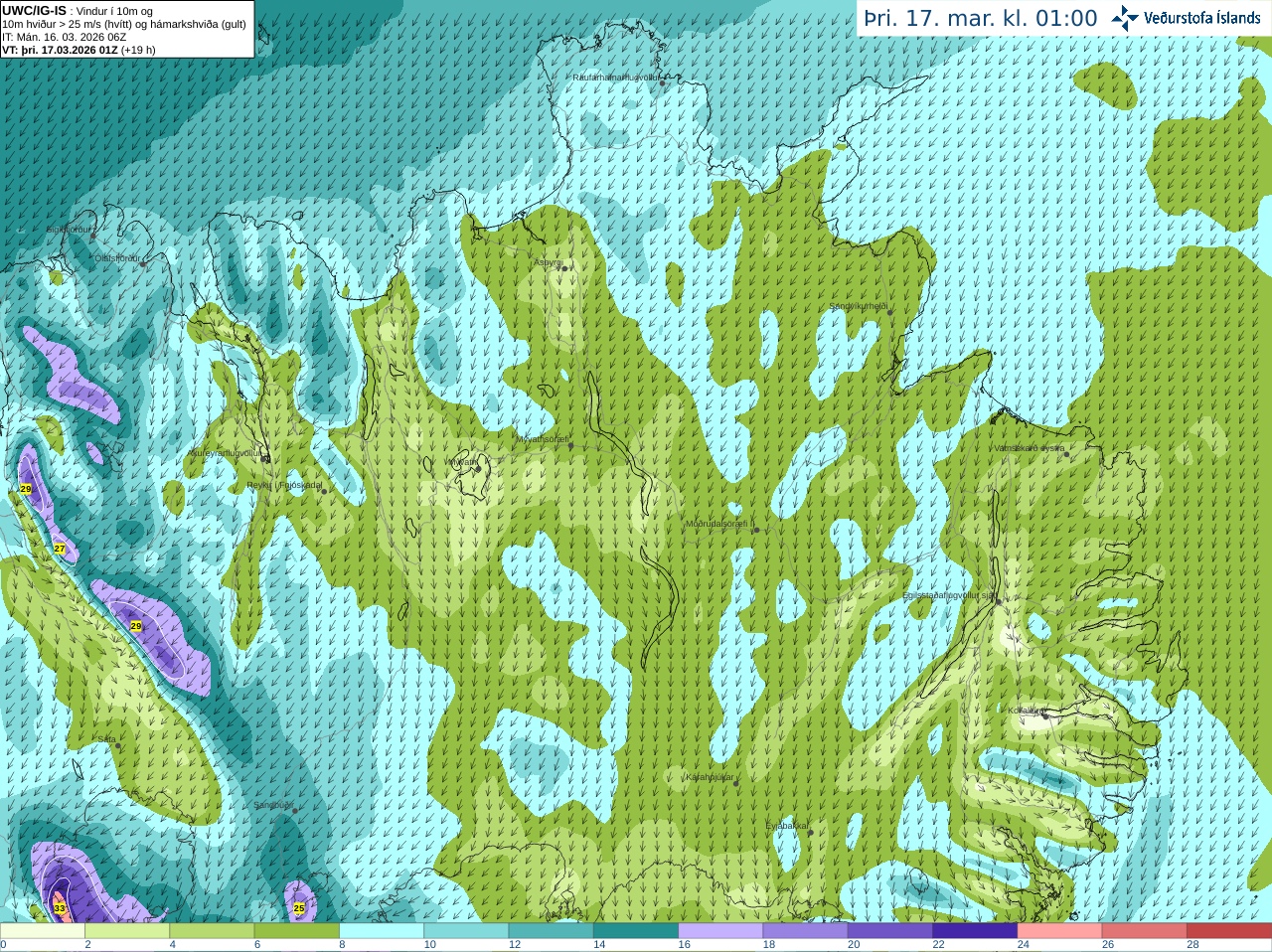Pick the 0–2 m/s pale legend swatch
This screenshot has width=1272, height=952.
pyautogui.click(x=42, y=931)
